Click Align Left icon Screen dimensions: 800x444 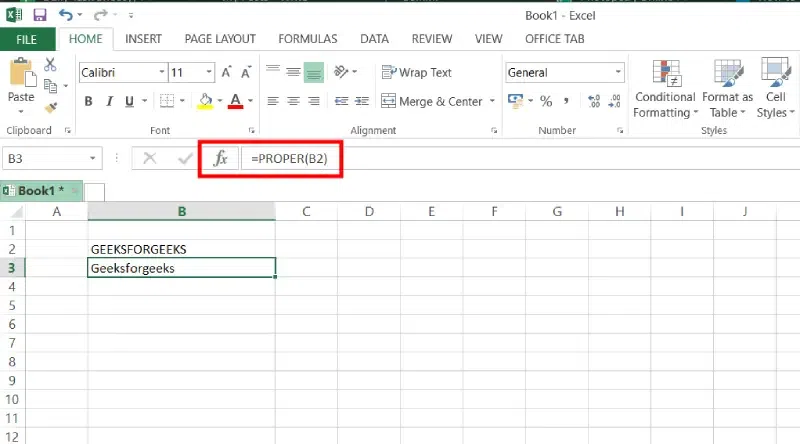point(273,101)
